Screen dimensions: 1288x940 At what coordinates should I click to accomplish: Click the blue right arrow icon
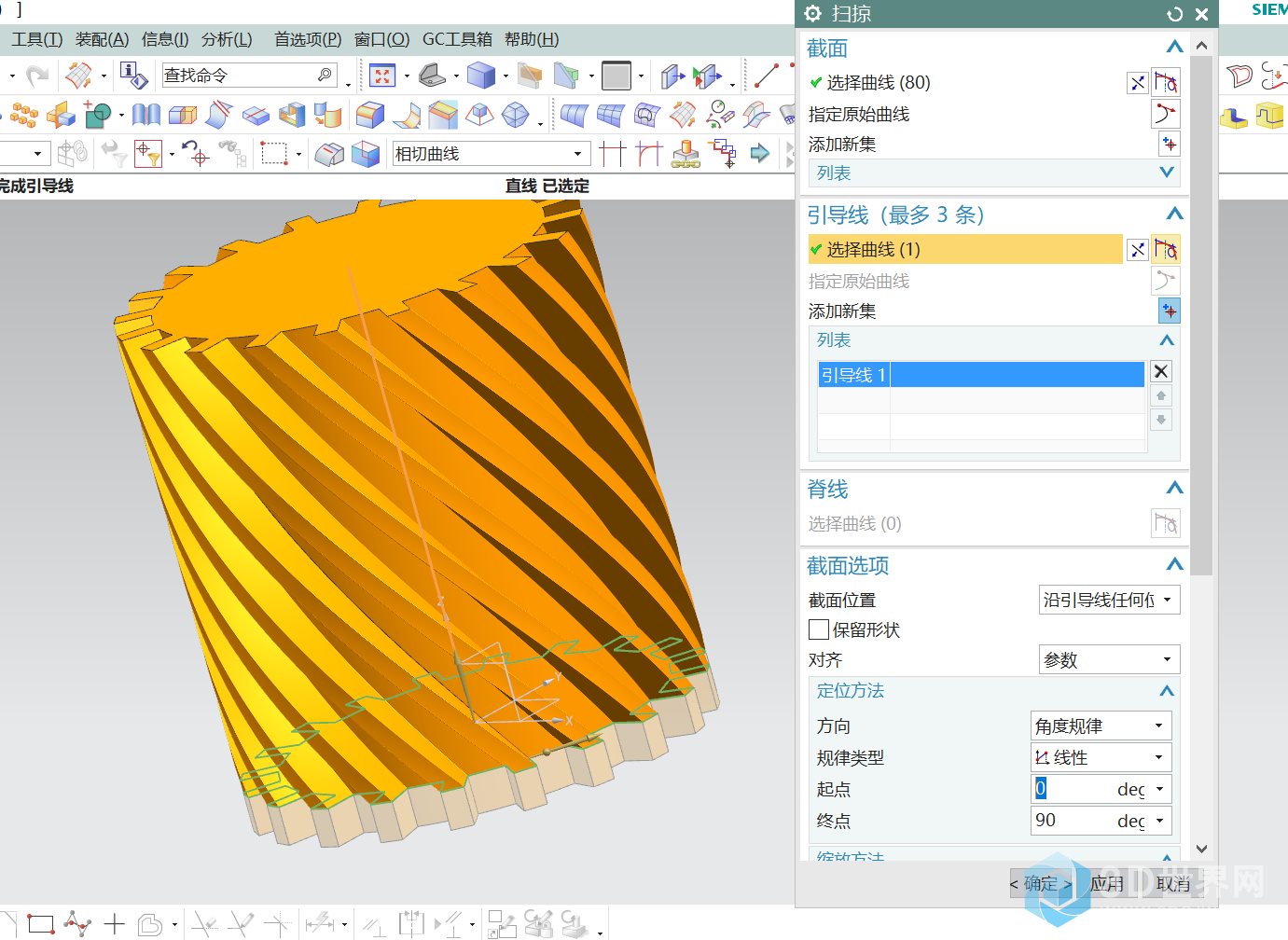(x=760, y=154)
